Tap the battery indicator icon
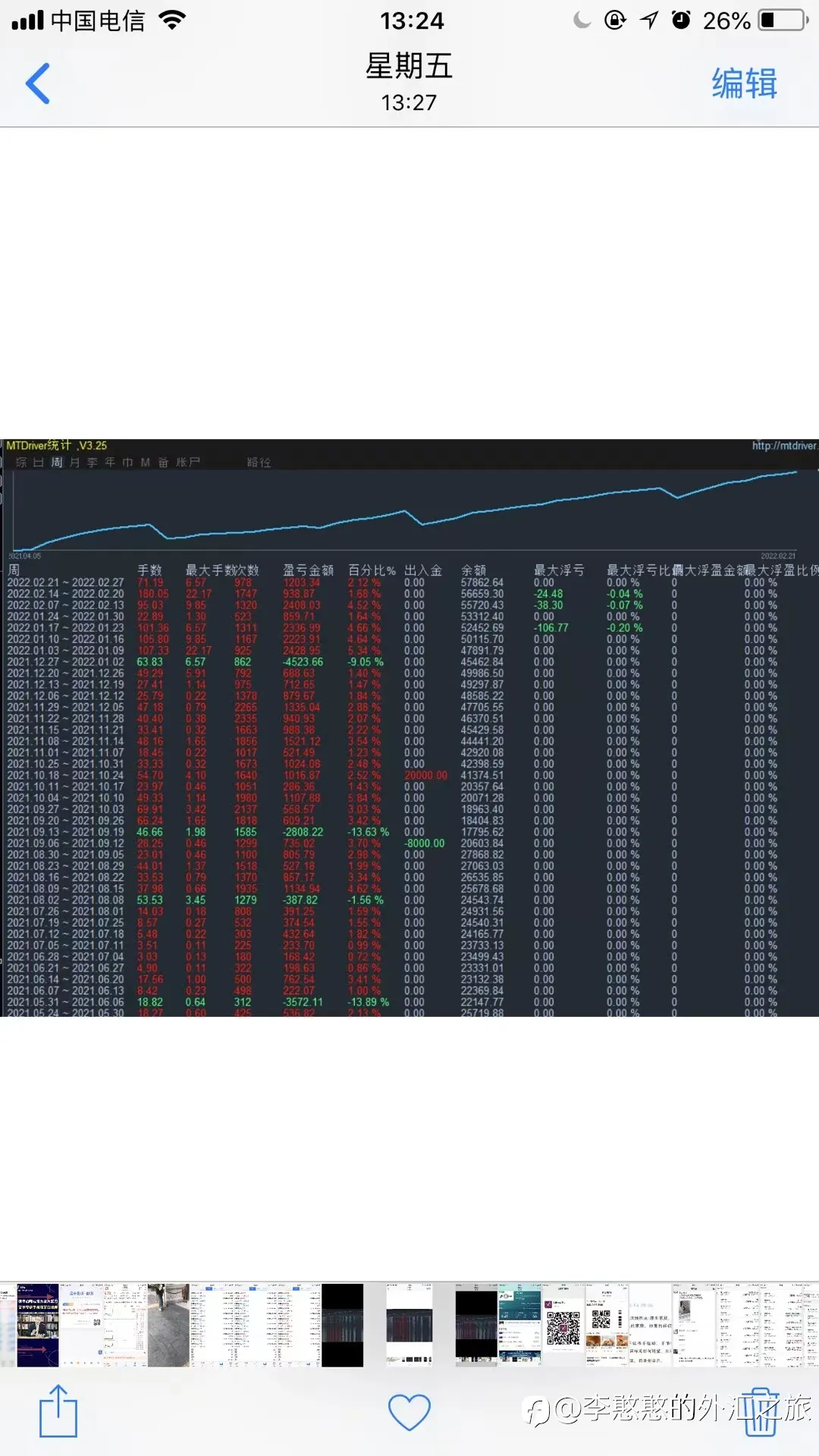This screenshot has height=1456, width=819. pyautogui.click(x=784, y=20)
